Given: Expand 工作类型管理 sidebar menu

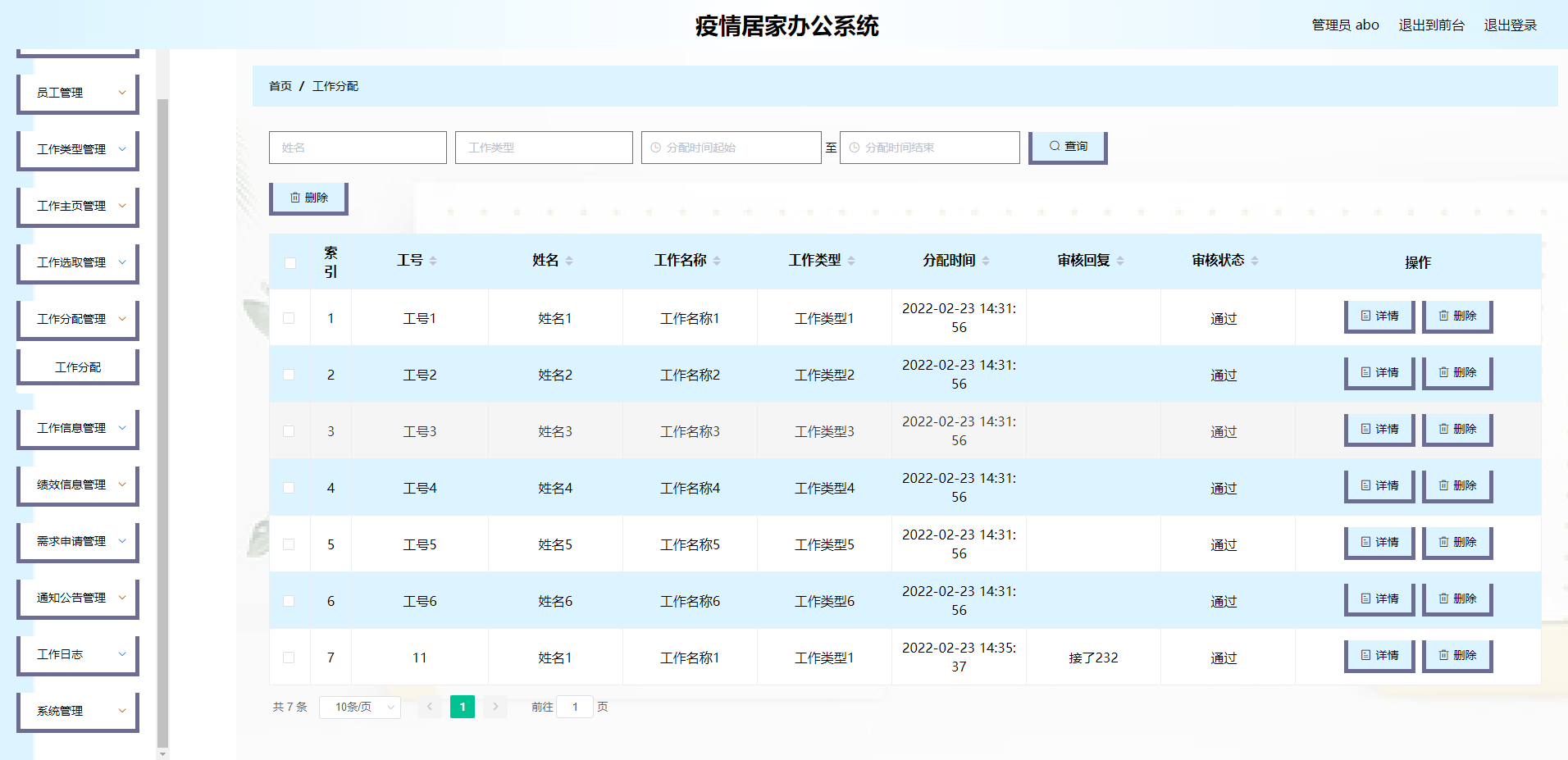Looking at the screenshot, I should [78, 150].
